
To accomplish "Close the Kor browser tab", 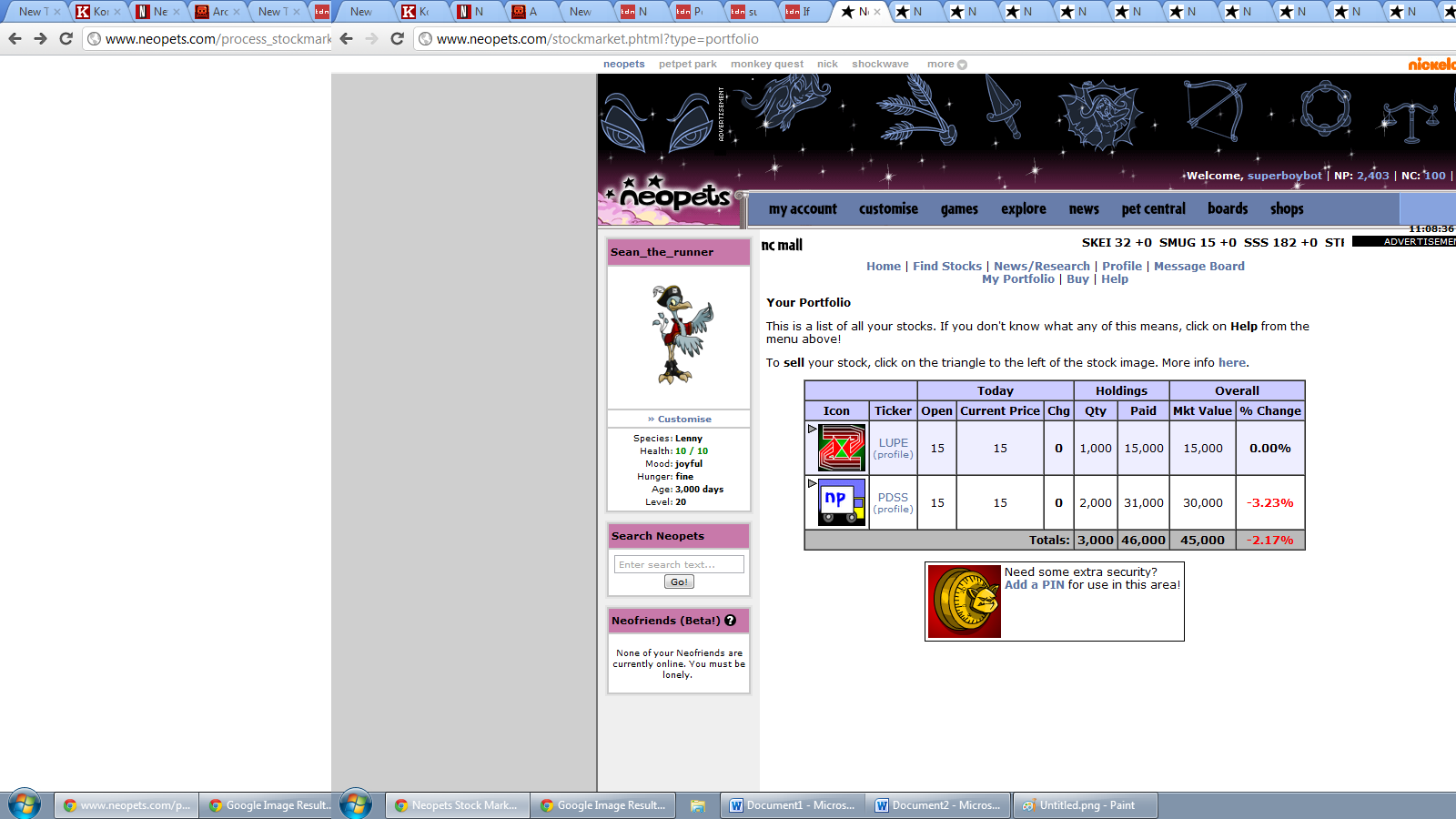I will tap(117, 12).
